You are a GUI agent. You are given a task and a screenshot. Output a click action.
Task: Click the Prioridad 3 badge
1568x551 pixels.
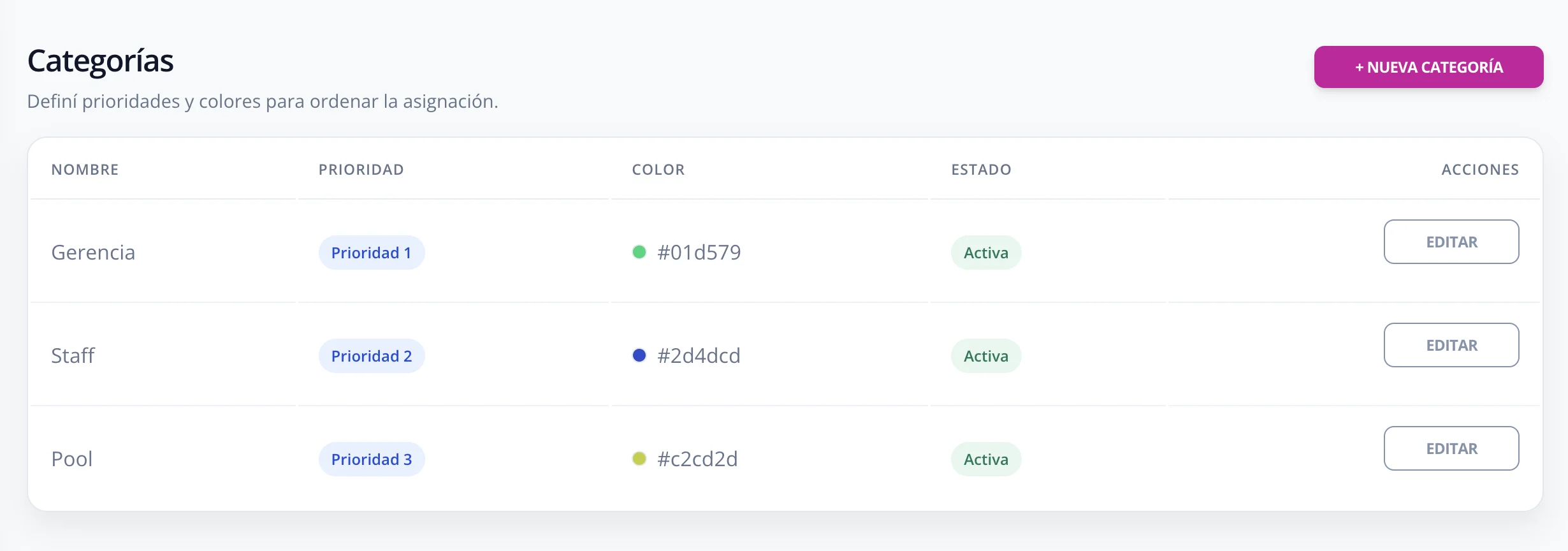(x=372, y=459)
